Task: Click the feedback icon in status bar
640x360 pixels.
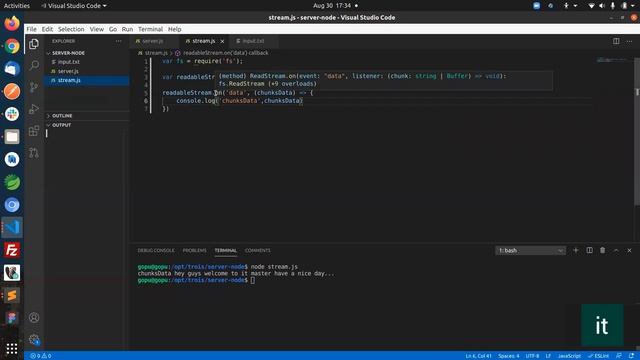Action: click(619, 356)
